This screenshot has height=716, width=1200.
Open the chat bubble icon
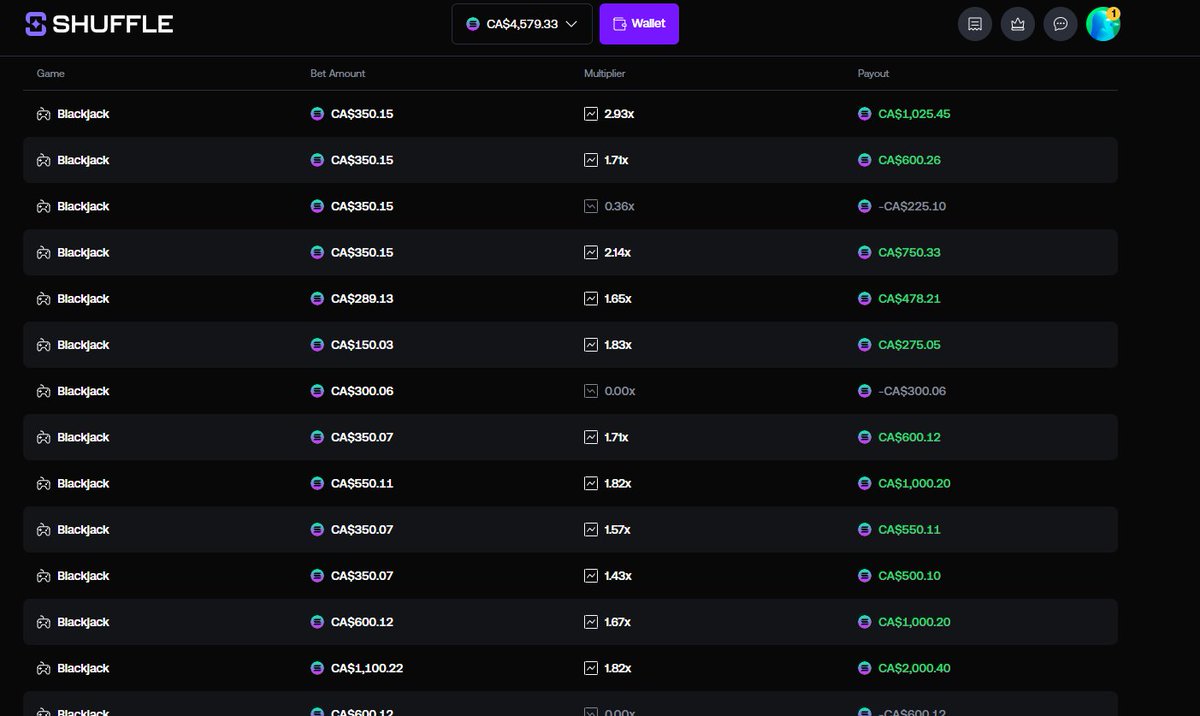1061,24
